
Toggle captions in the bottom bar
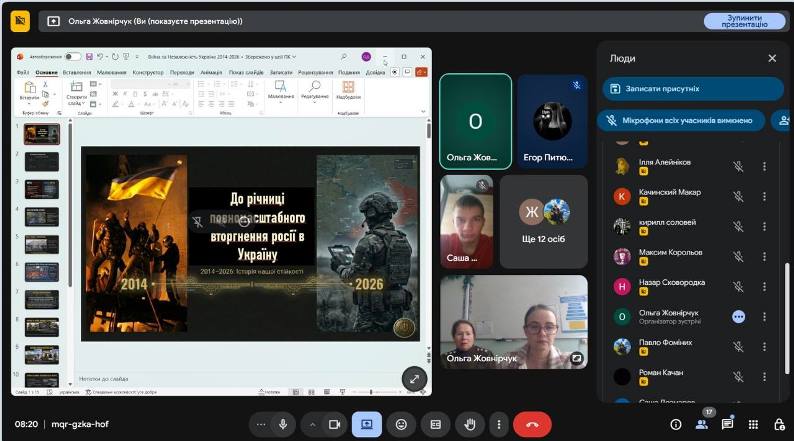(435, 424)
